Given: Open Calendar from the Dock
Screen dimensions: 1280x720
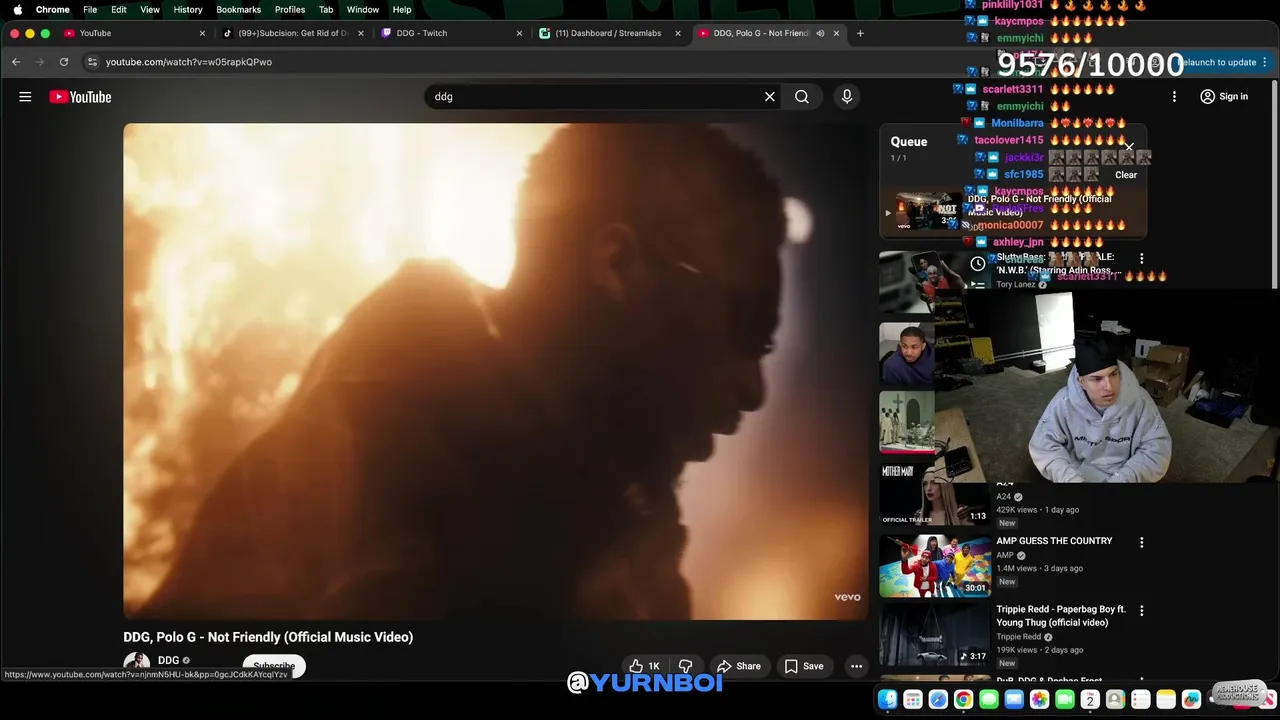Looking at the screenshot, I should tap(1090, 700).
